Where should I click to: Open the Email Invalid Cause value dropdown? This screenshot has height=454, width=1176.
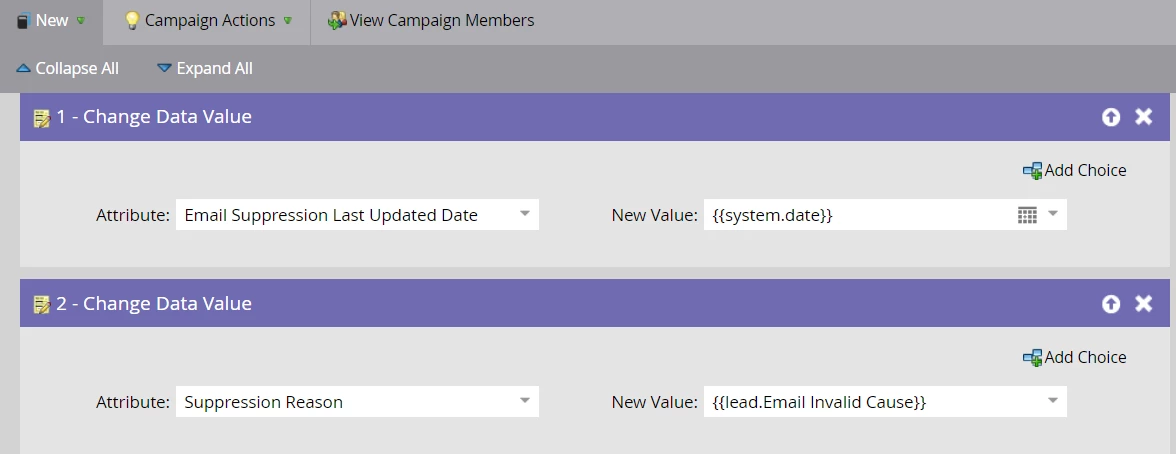[1052, 402]
